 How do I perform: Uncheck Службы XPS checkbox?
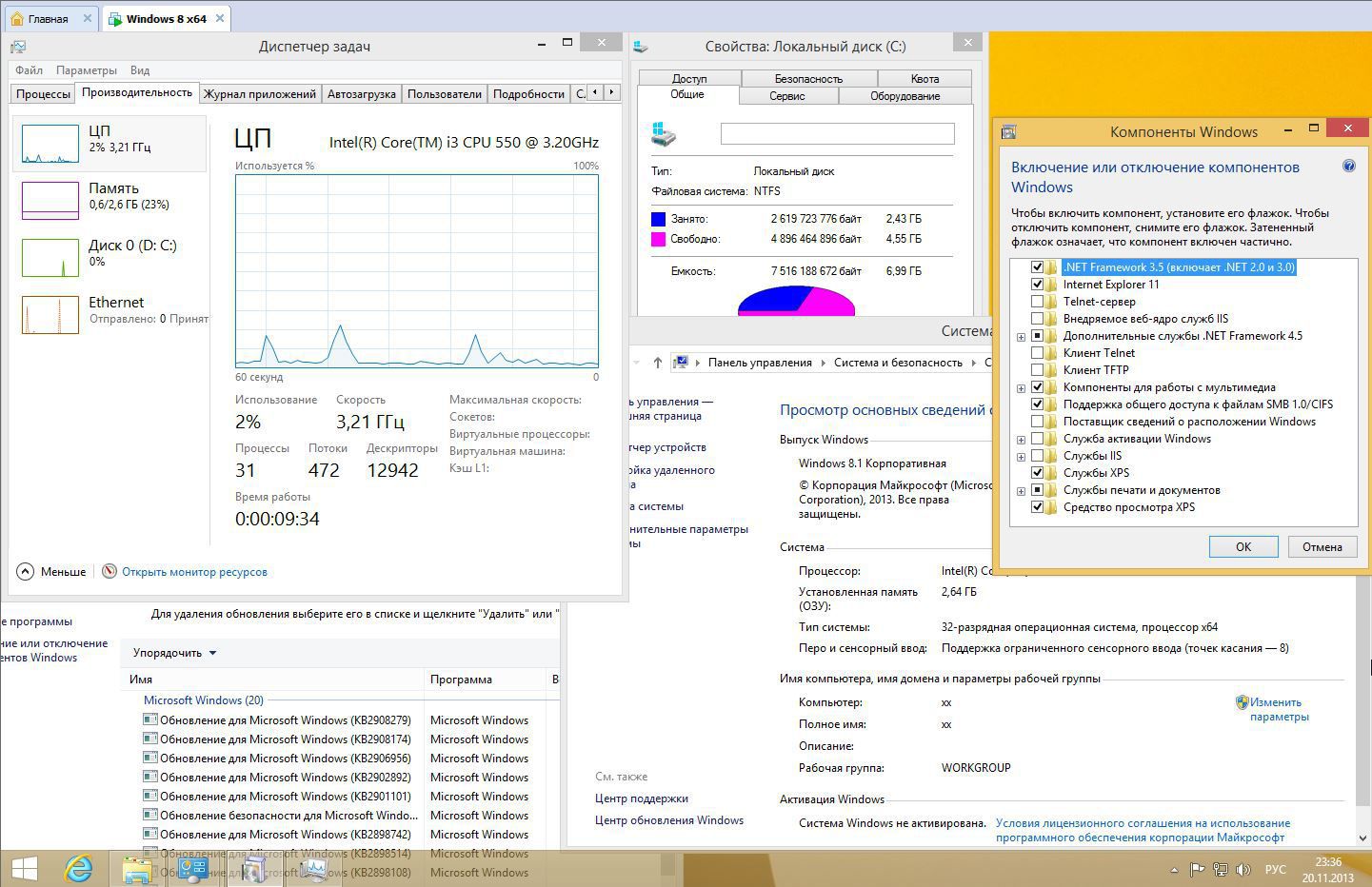1037,473
